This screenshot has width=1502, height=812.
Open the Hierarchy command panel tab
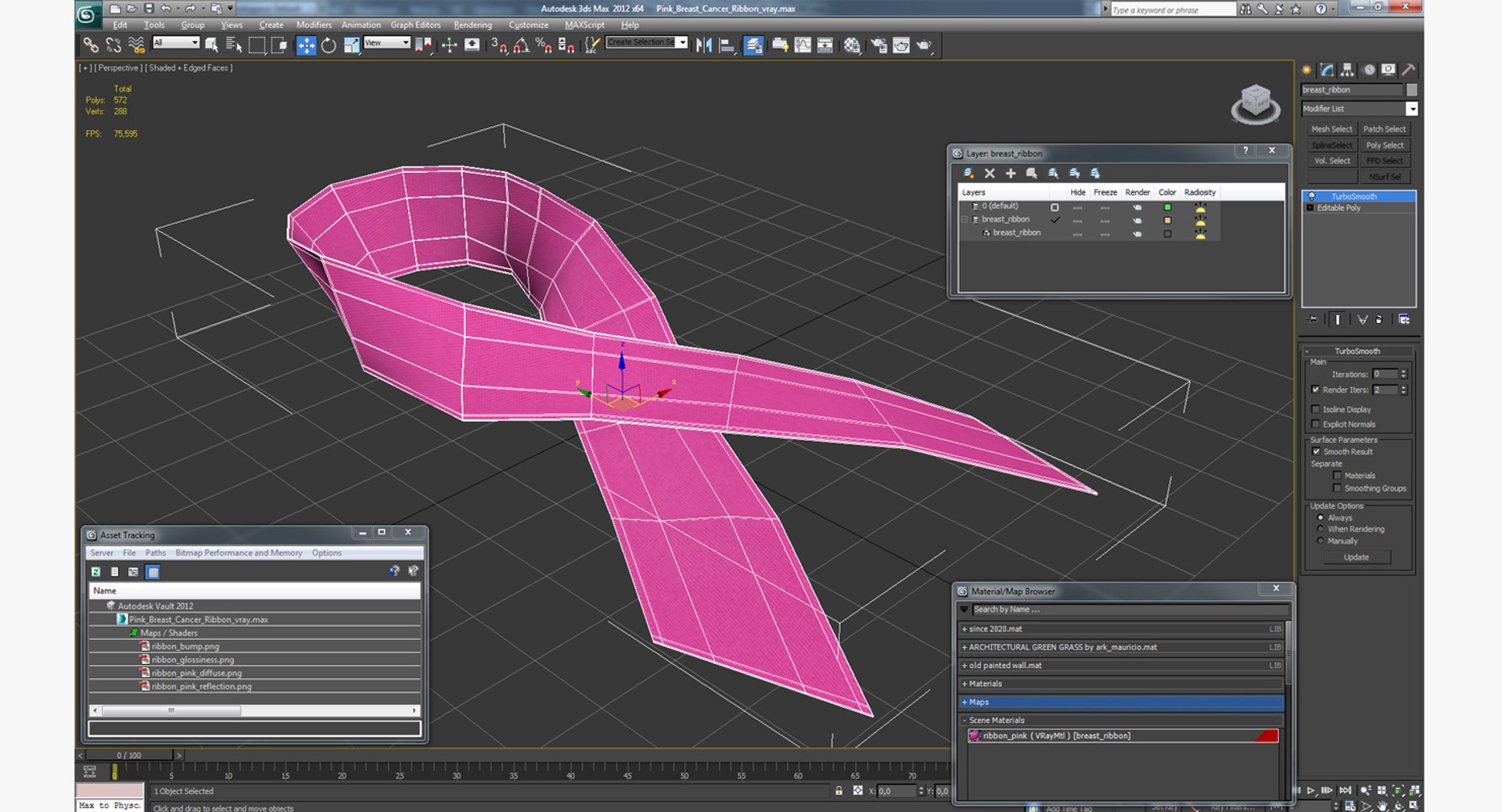[1347, 70]
